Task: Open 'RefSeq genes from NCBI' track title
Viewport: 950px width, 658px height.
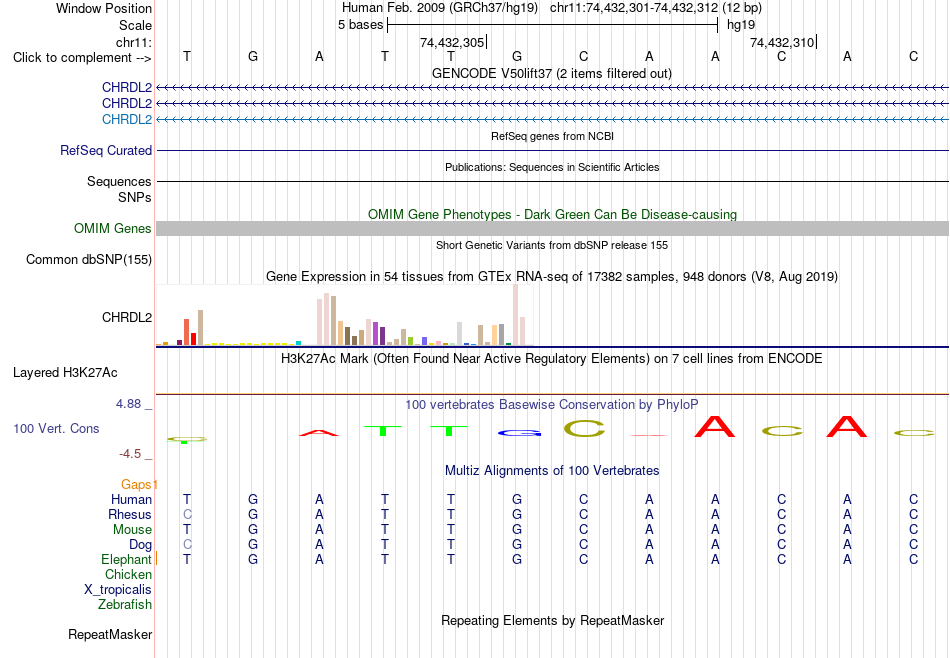Action: point(552,136)
